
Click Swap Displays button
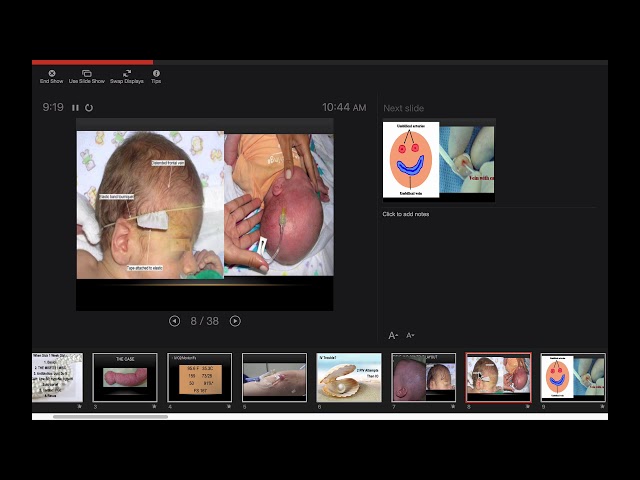127,76
